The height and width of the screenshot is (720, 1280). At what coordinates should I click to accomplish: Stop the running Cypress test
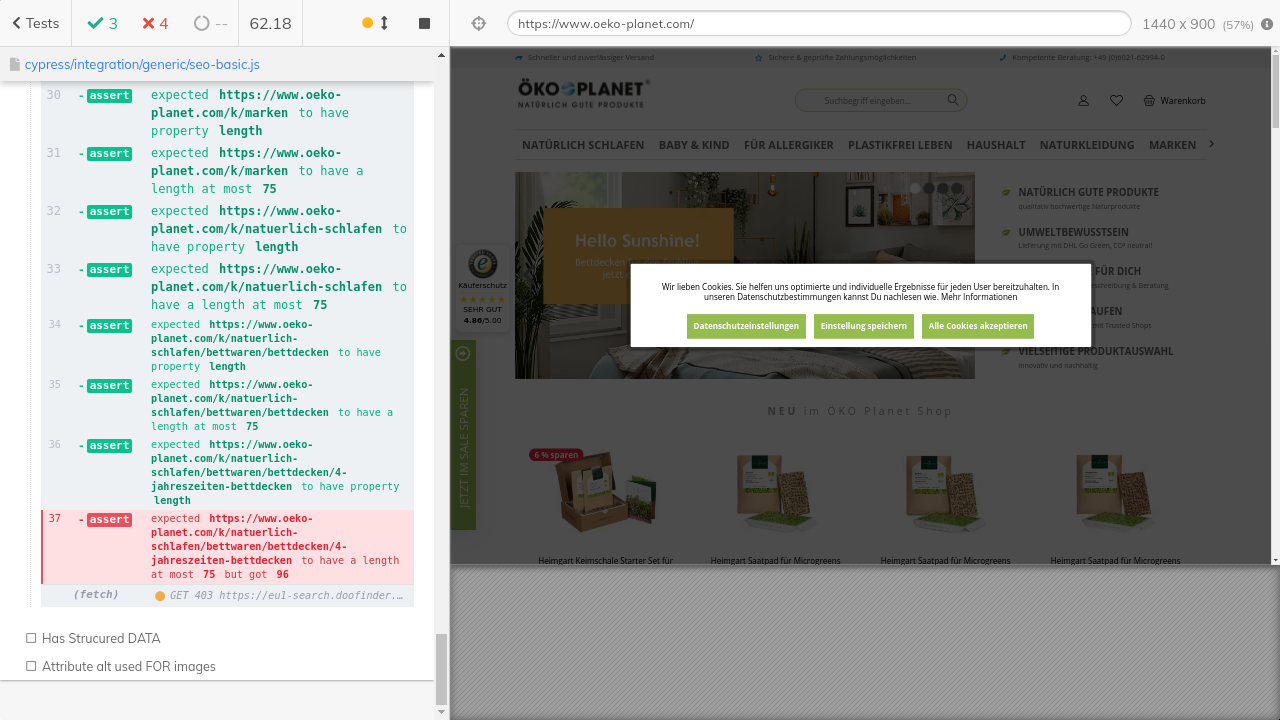pyautogui.click(x=424, y=23)
